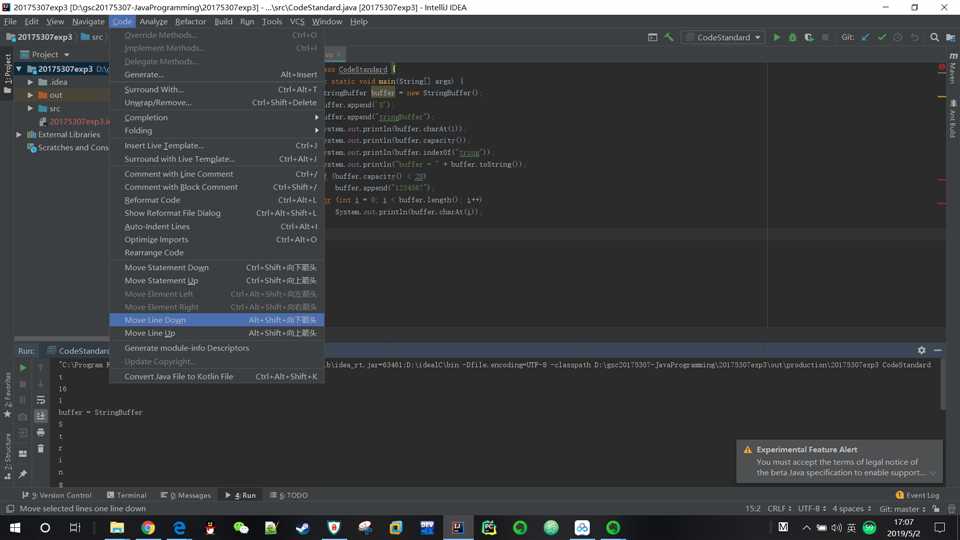Image resolution: width=960 pixels, height=540 pixels.
Task: Open Run panel settings gear
Action: 921,350
